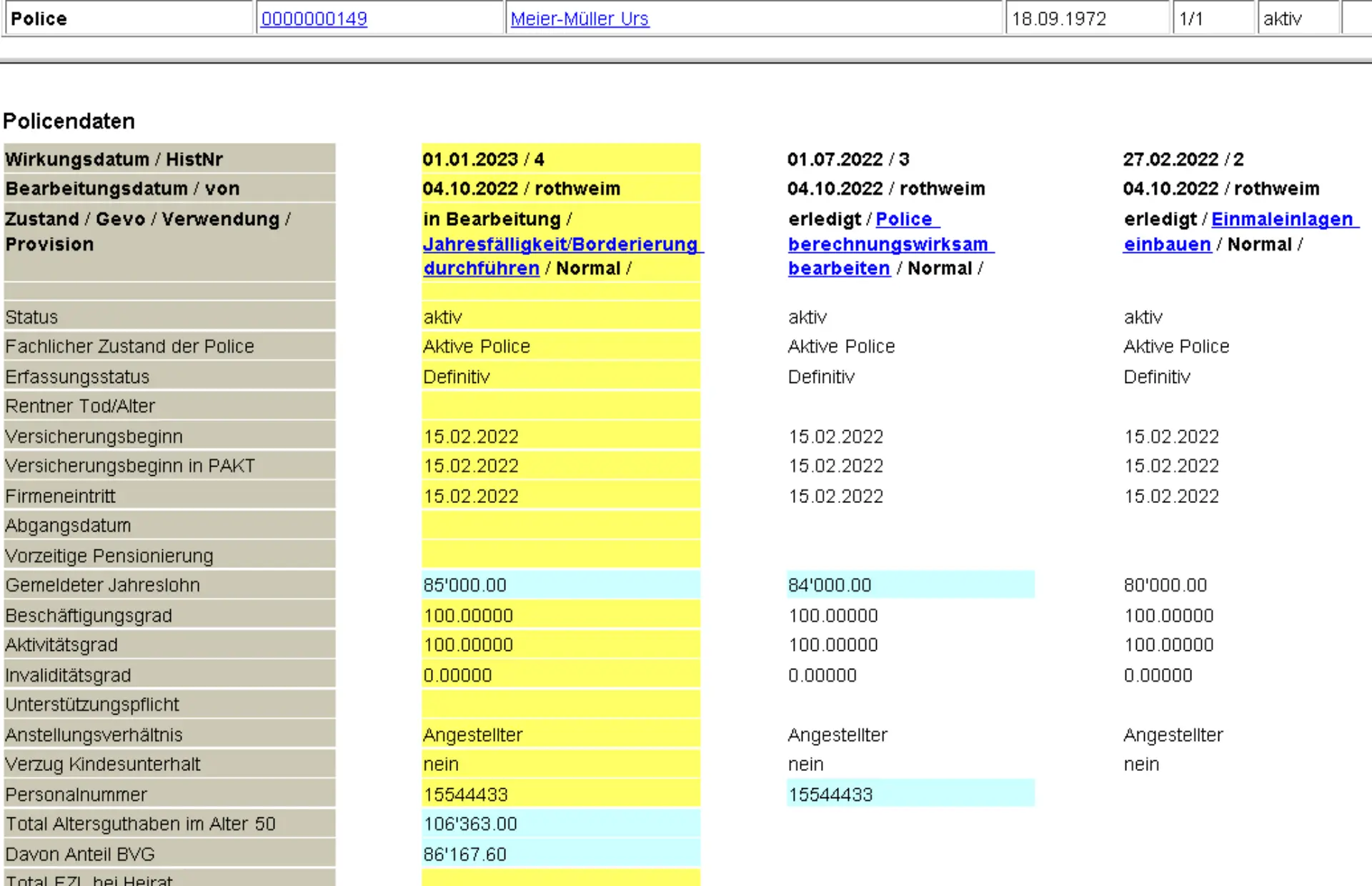This screenshot has height=886, width=1372.
Task: Open policy number 0000000149 link
Action: click(x=314, y=19)
